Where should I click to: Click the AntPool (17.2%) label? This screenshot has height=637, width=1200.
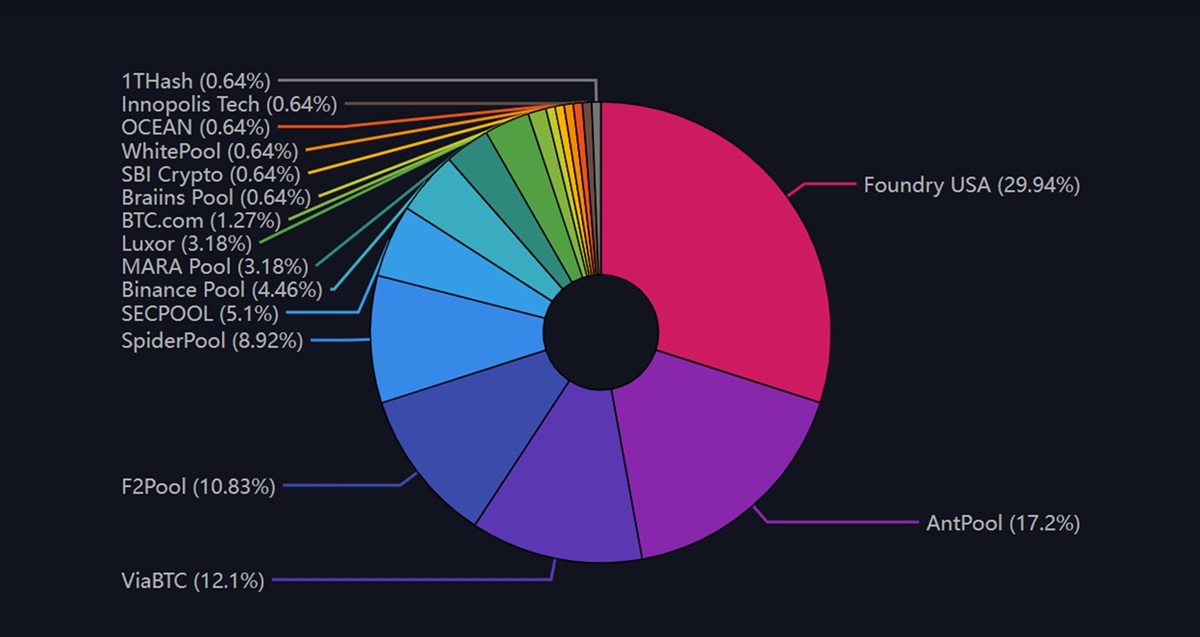pyautogui.click(x=1003, y=523)
